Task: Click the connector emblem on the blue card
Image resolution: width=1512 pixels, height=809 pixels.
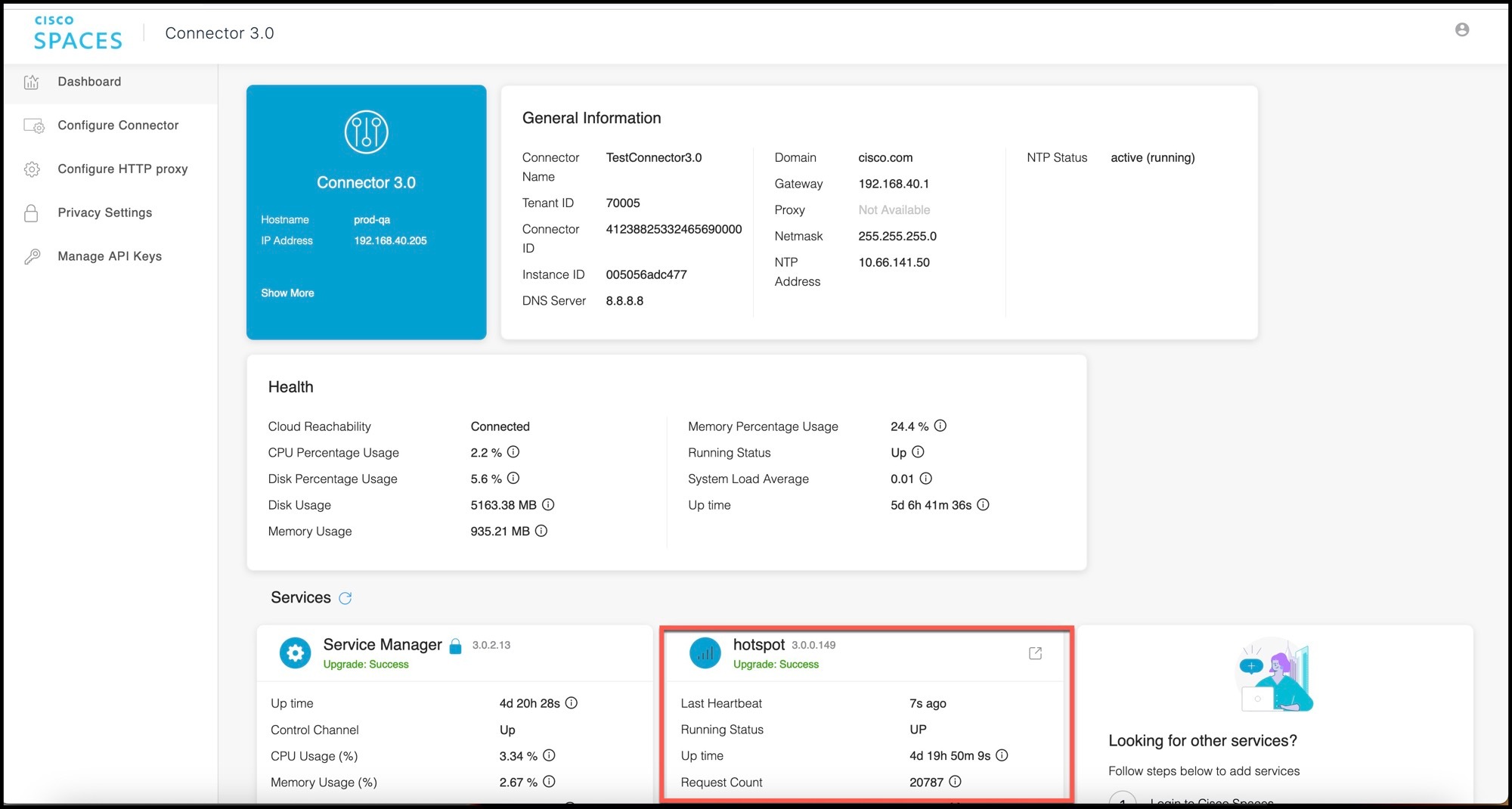Action: tap(366, 131)
